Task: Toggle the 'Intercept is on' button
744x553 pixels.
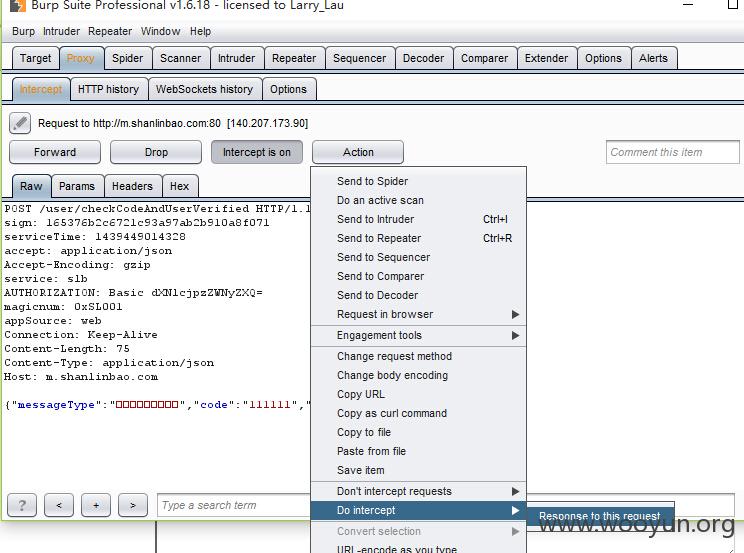Action: pyautogui.click(x=257, y=152)
